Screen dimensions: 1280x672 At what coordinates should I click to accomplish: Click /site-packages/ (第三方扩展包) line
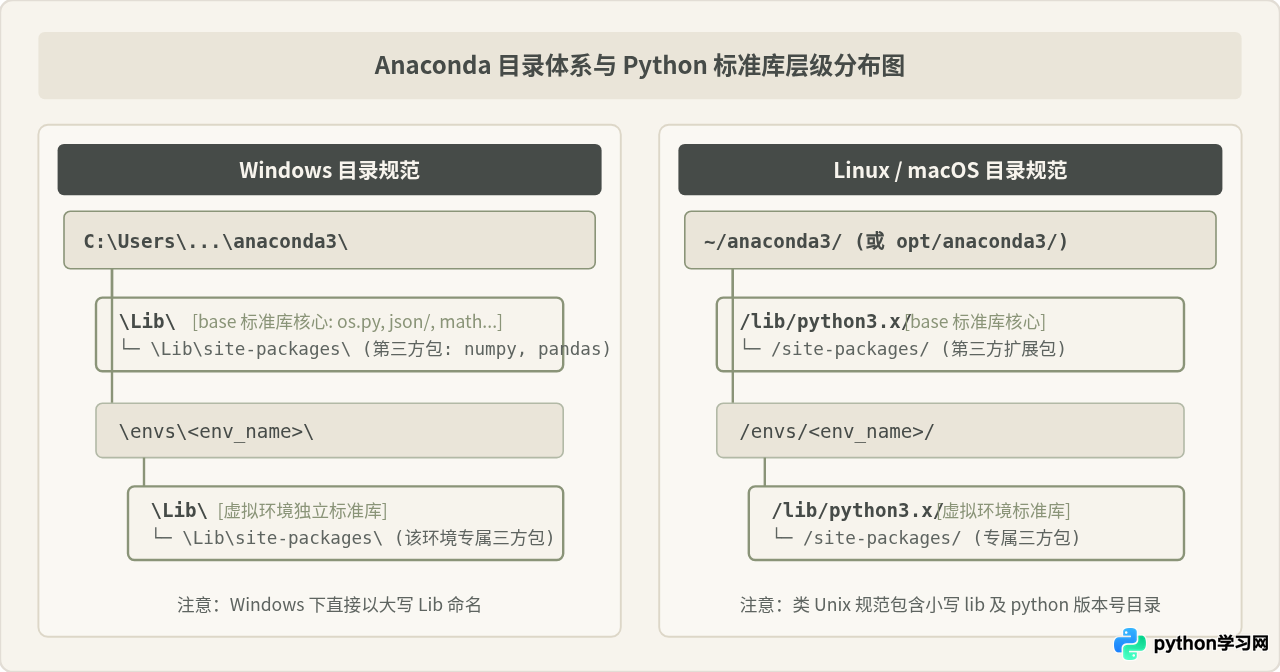point(904,349)
